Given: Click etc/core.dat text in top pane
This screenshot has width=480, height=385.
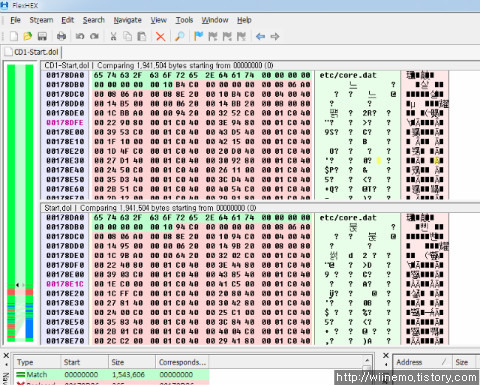Looking at the screenshot, I should tap(348, 75).
